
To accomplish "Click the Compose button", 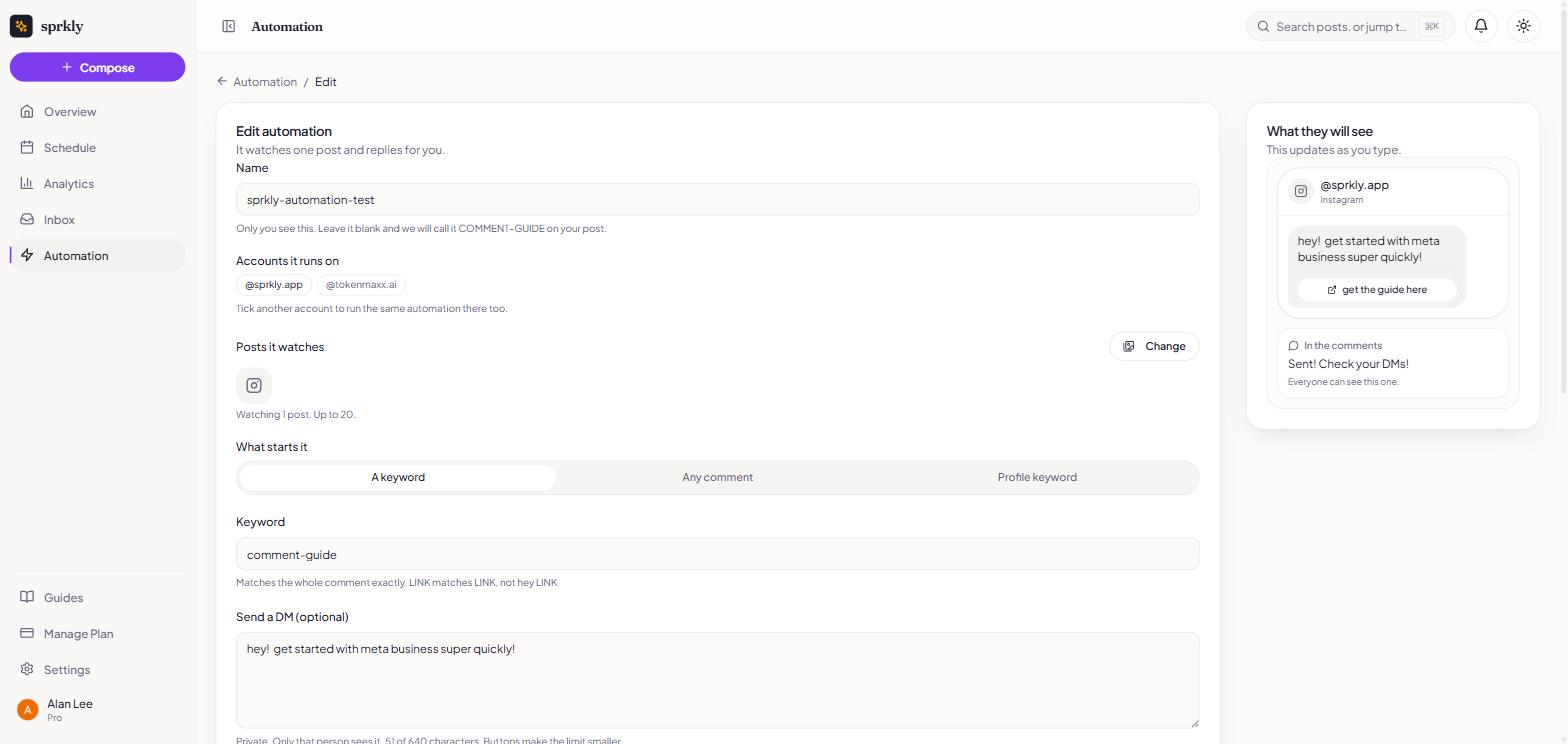I will coord(97,67).
